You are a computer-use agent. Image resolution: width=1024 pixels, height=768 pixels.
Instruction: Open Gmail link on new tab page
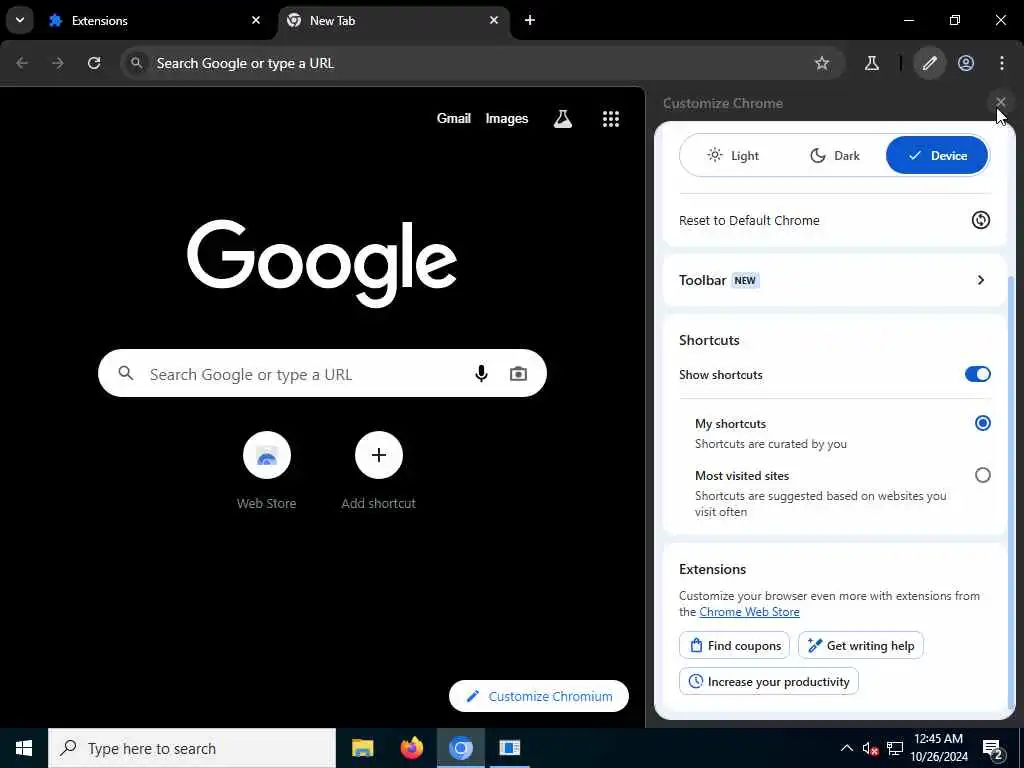[x=453, y=118]
